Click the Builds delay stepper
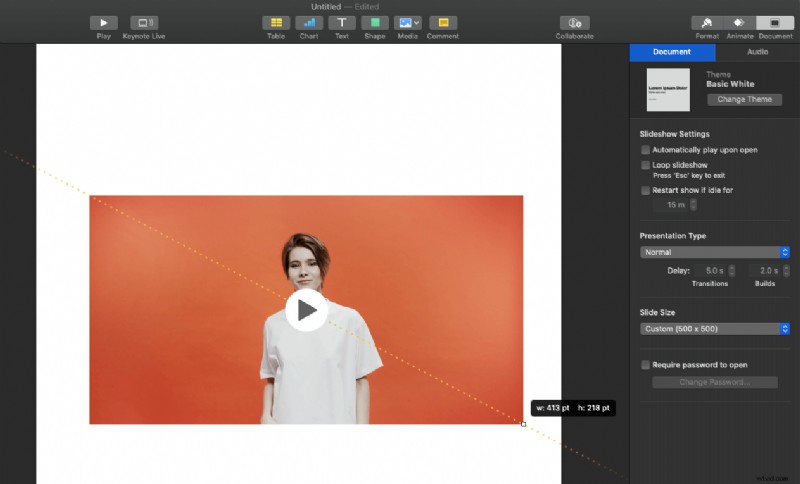 tap(786, 271)
